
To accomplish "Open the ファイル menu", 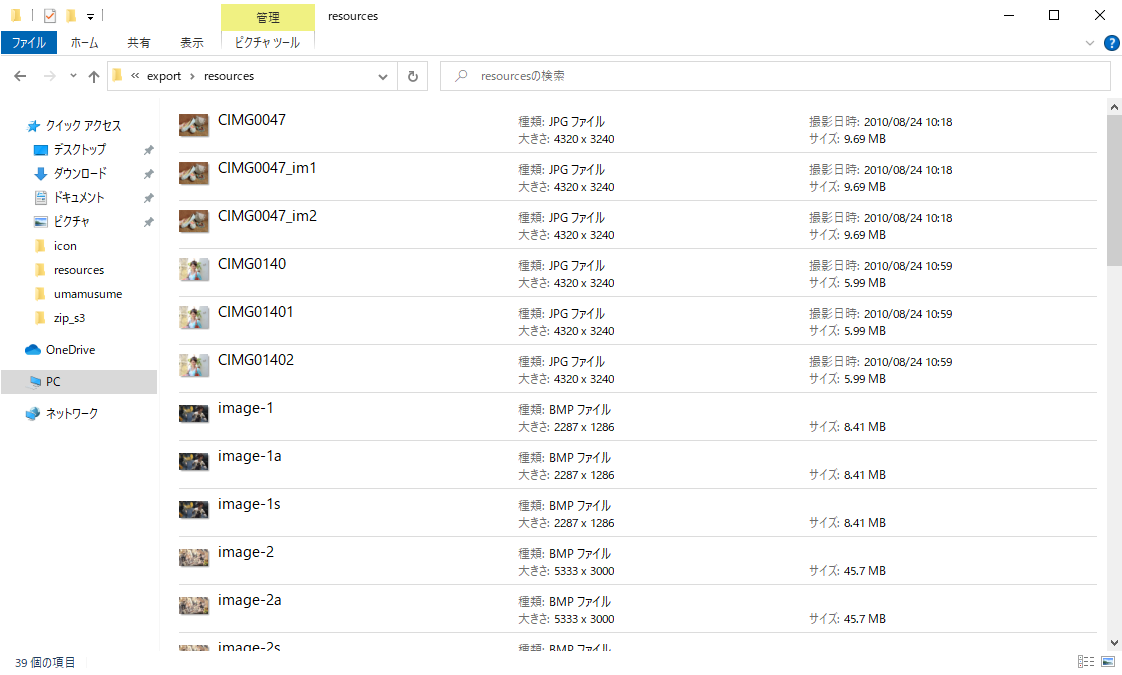I will click(29, 43).
